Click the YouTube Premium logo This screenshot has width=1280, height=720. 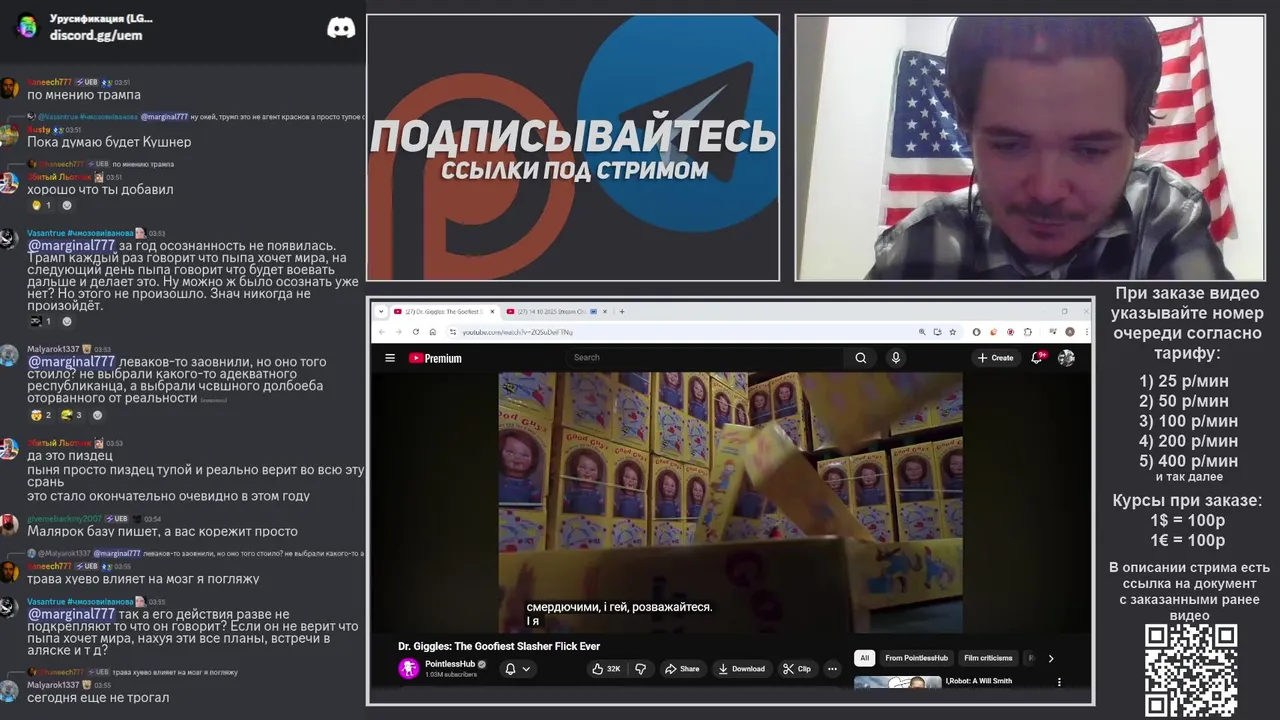435,358
